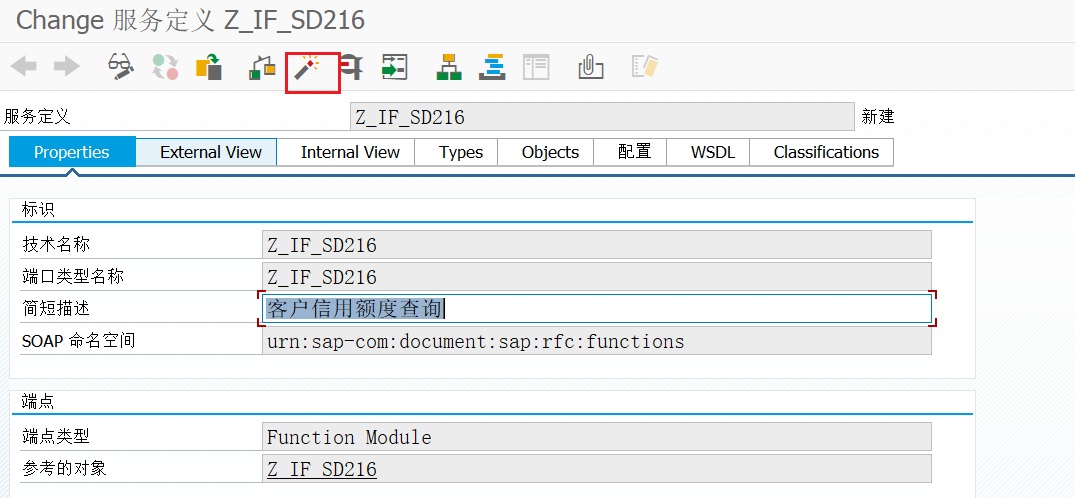This screenshot has height=498, width=1075.
Task: Click the forward arrow toolbar icon
Action: (67, 67)
